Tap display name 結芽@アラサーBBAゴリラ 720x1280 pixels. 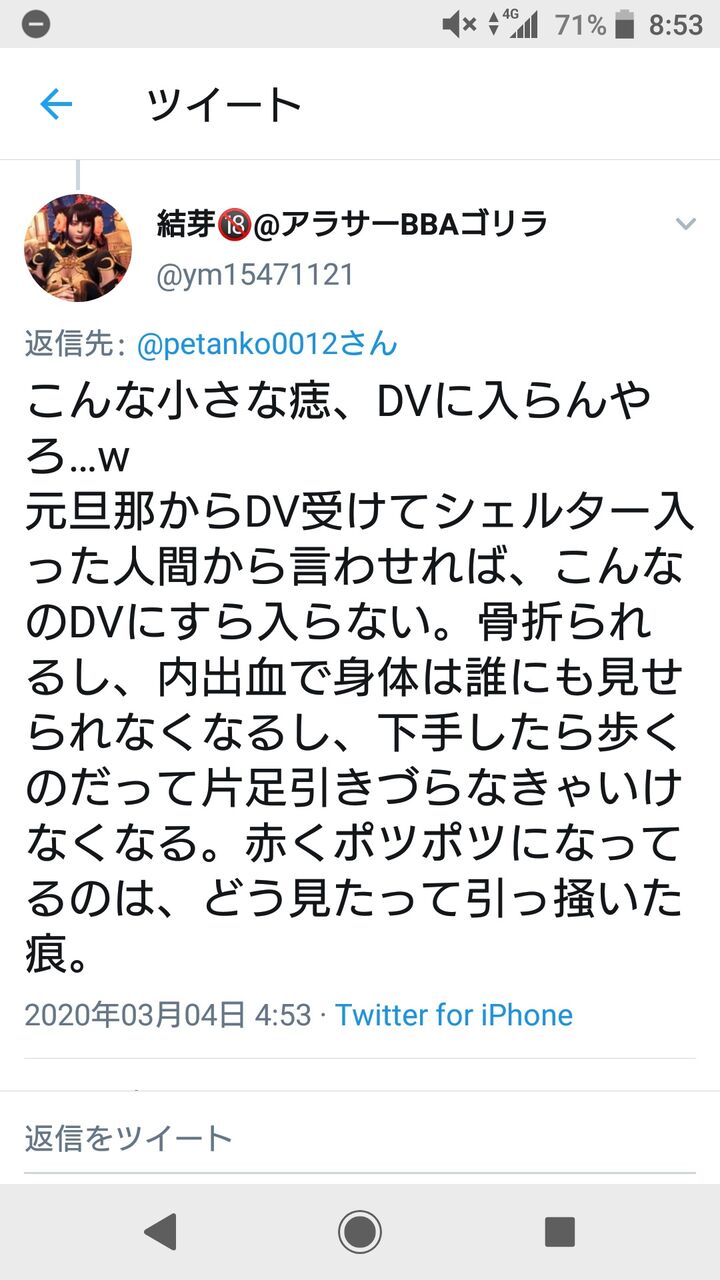(x=352, y=224)
